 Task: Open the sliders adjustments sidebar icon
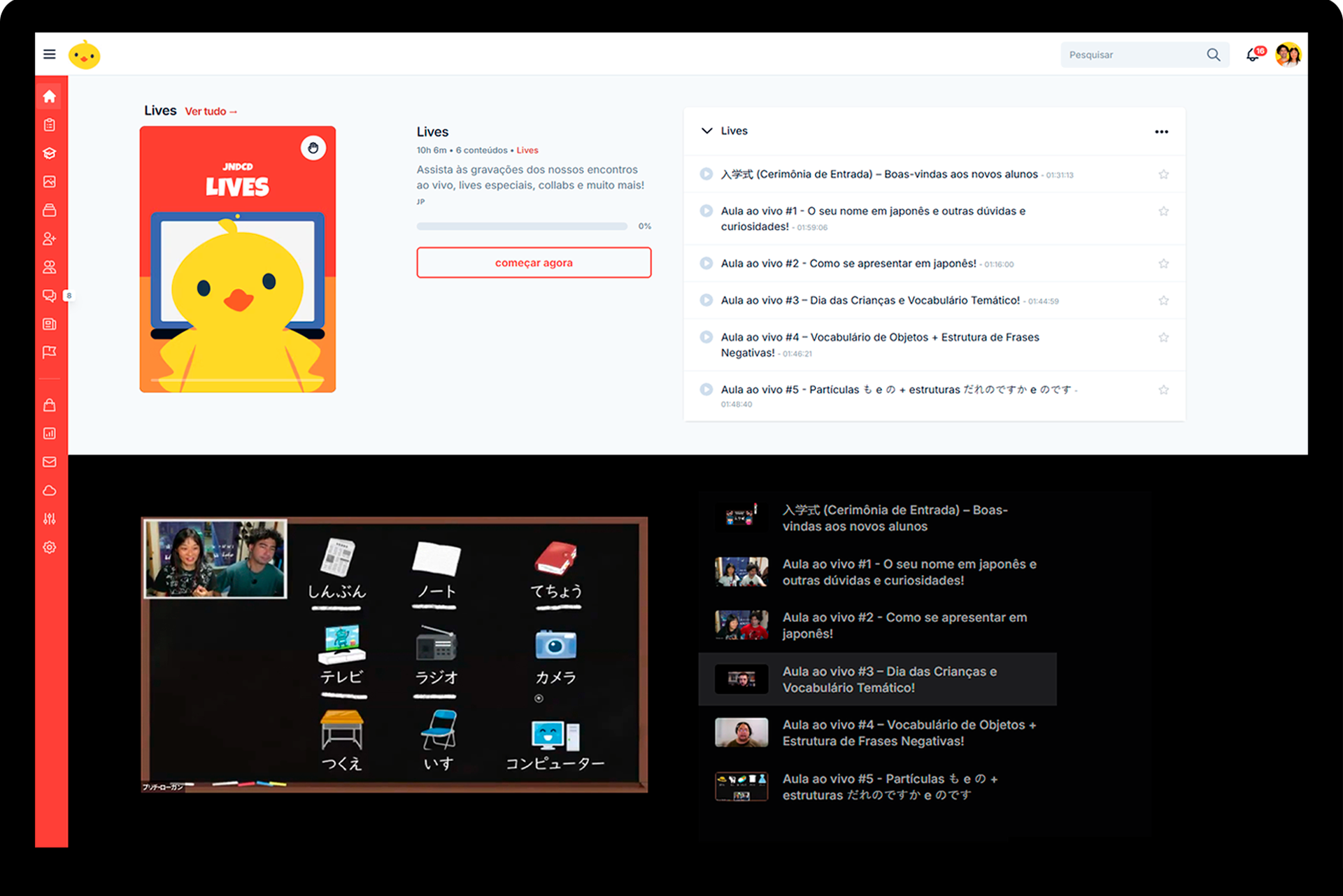point(50,519)
